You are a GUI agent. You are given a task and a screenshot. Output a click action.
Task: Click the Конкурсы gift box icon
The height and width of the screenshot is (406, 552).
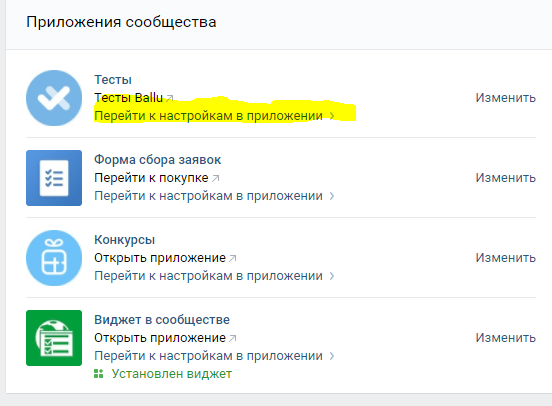click(54, 258)
